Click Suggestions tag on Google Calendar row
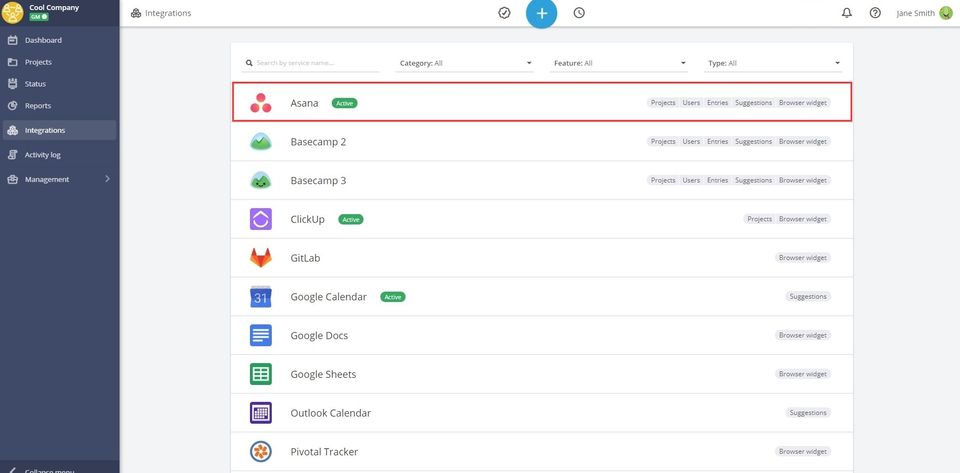The height and width of the screenshot is (473, 960). coord(808,296)
